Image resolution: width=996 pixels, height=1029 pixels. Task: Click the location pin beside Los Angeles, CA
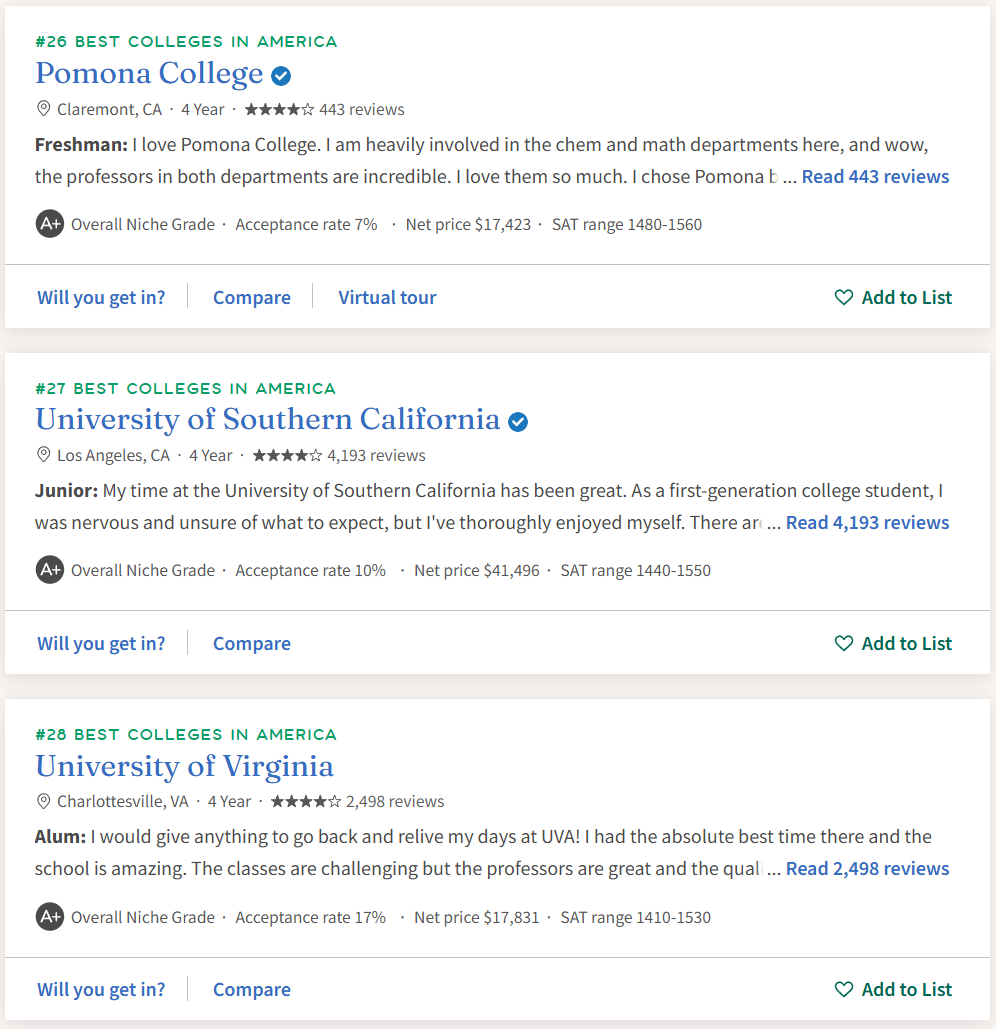43,454
